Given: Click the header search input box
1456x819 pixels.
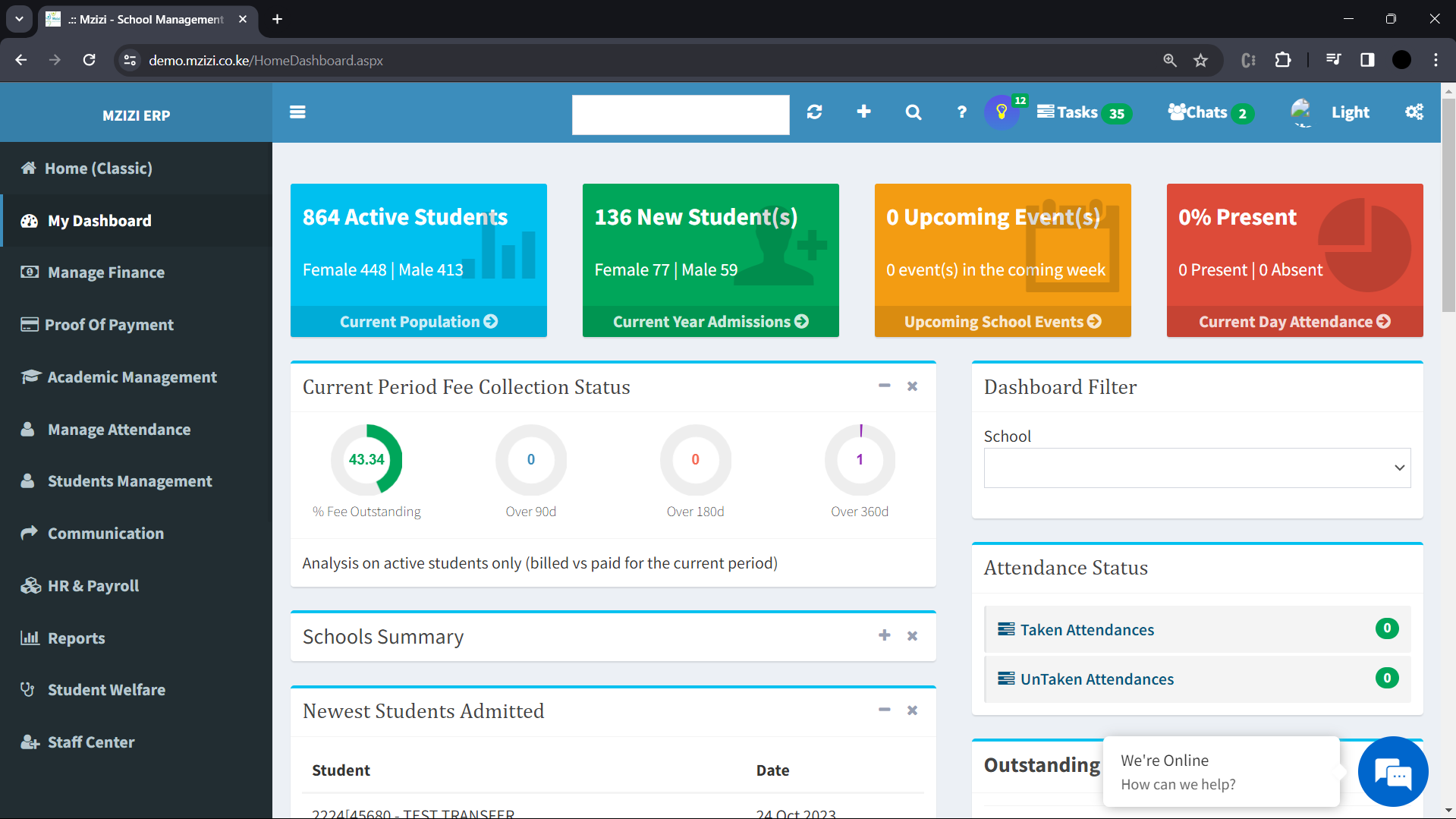Looking at the screenshot, I should [x=681, y=115].
